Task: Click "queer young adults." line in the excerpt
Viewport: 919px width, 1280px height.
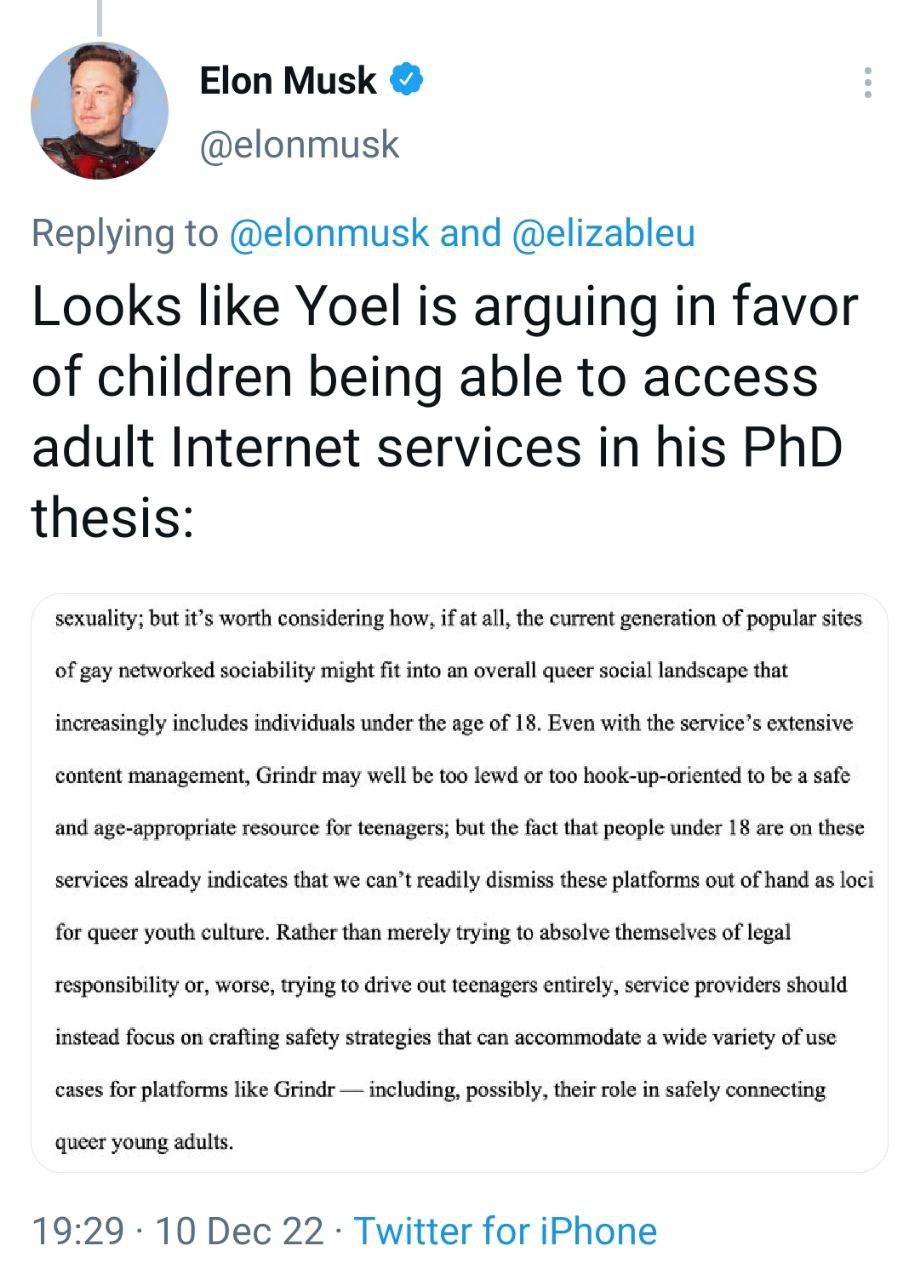Action: 144,1141
